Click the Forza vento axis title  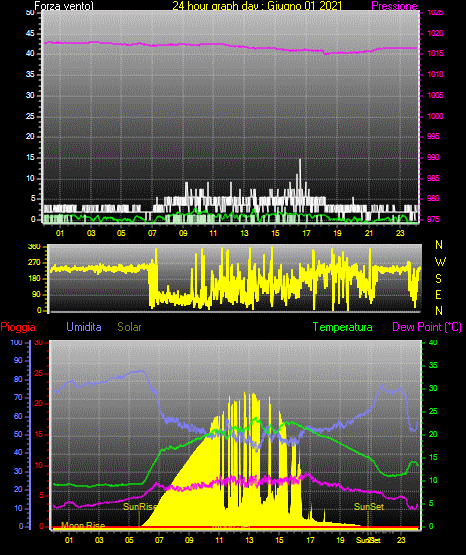(x=64, y=6)
